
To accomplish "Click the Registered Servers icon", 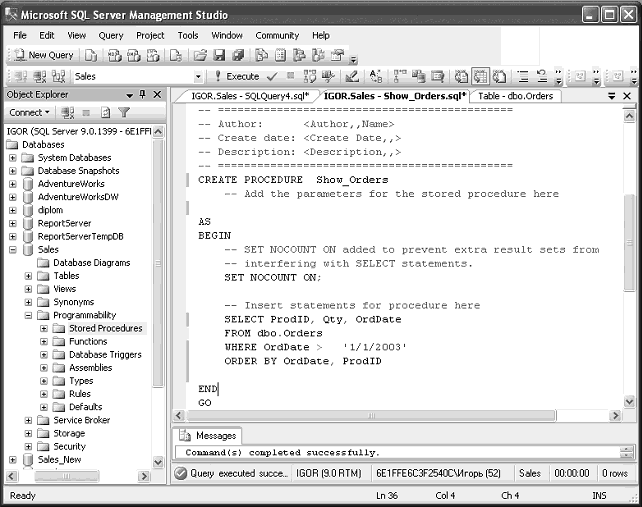I will [262, 55].
